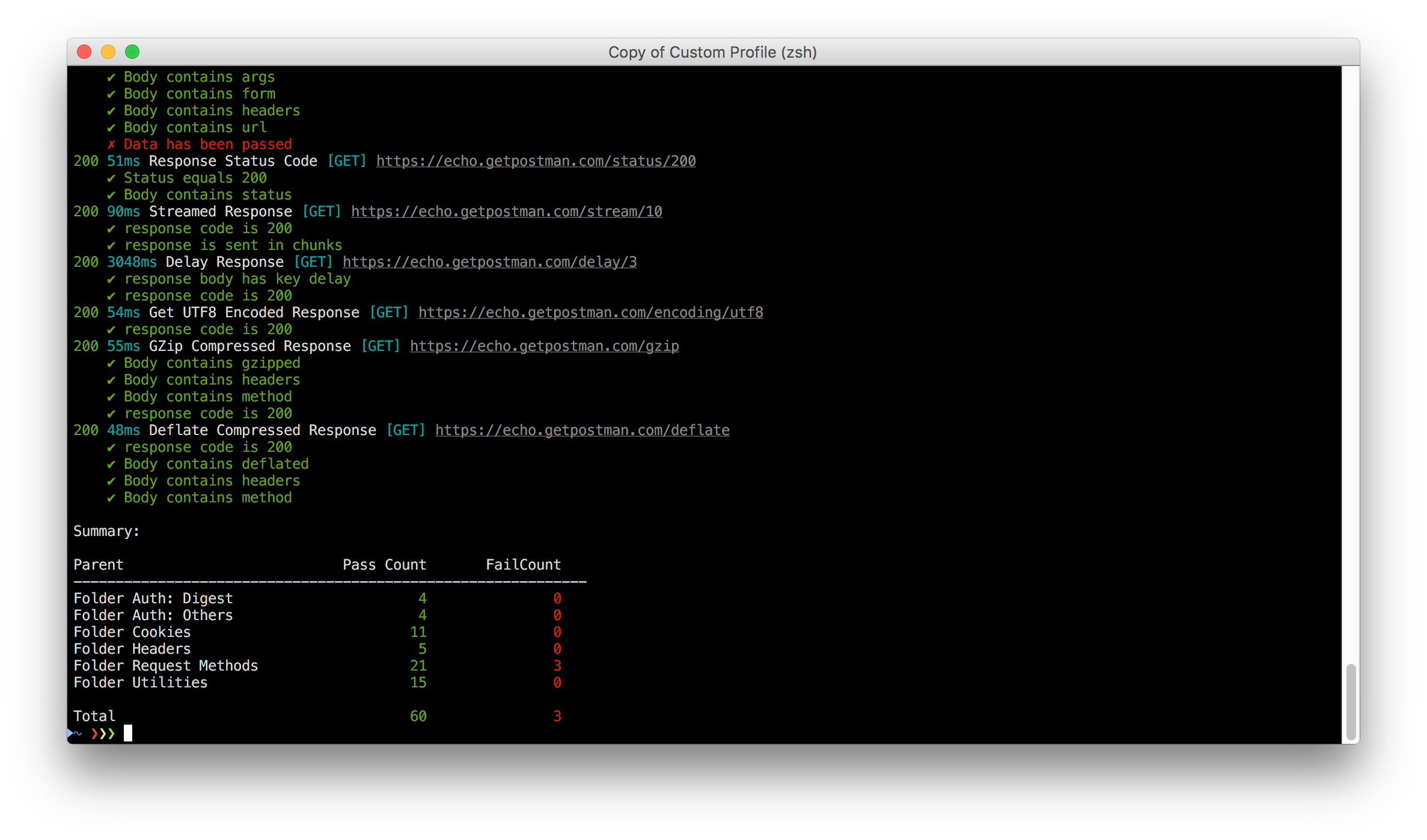Click the 'Folder Utilities' row
1427x840 pixels.
(317, 683)
